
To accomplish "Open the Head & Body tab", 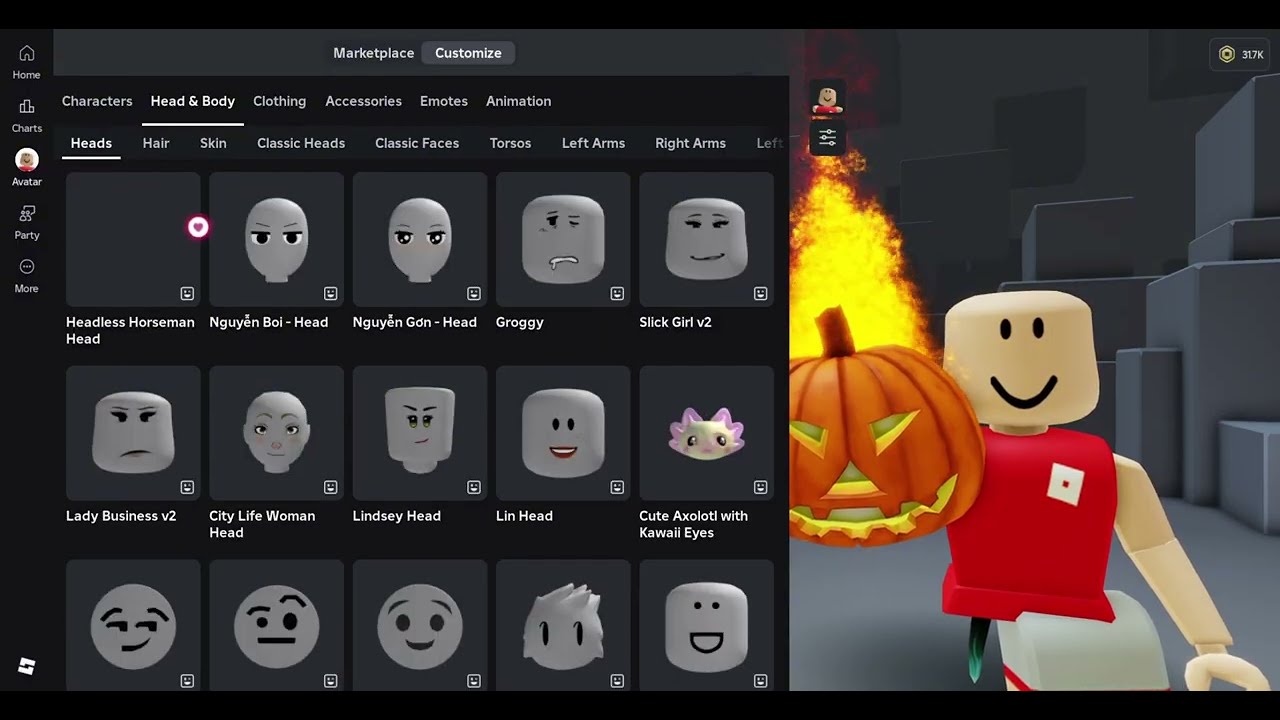I will [x=193, y=101].
